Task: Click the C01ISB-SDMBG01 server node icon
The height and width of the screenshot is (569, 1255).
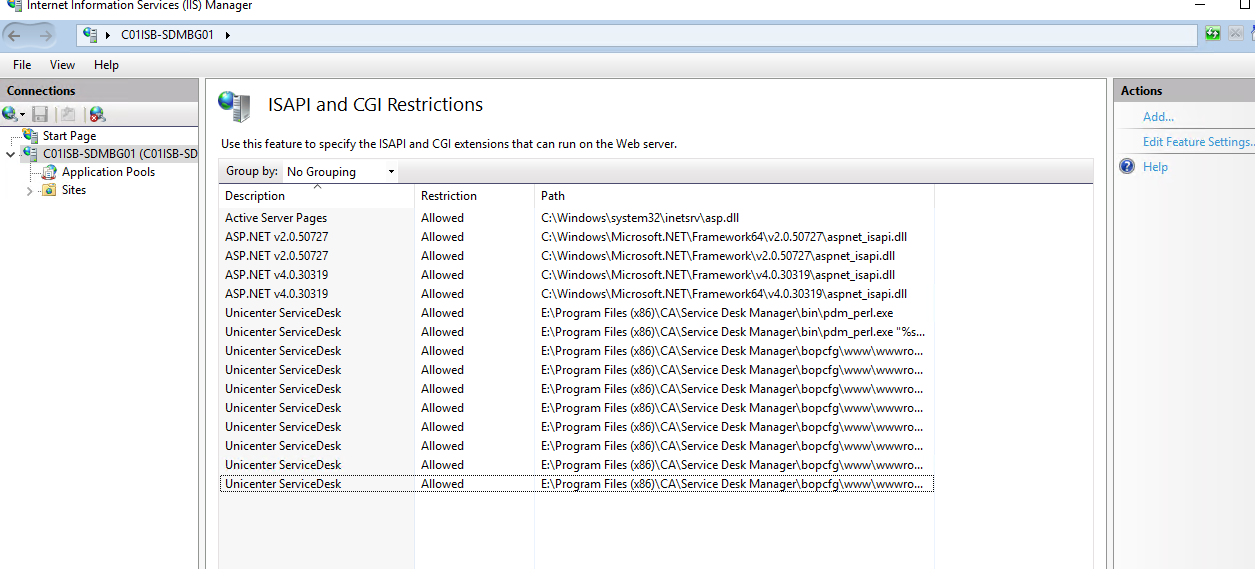Action: (x=30, y=154)
